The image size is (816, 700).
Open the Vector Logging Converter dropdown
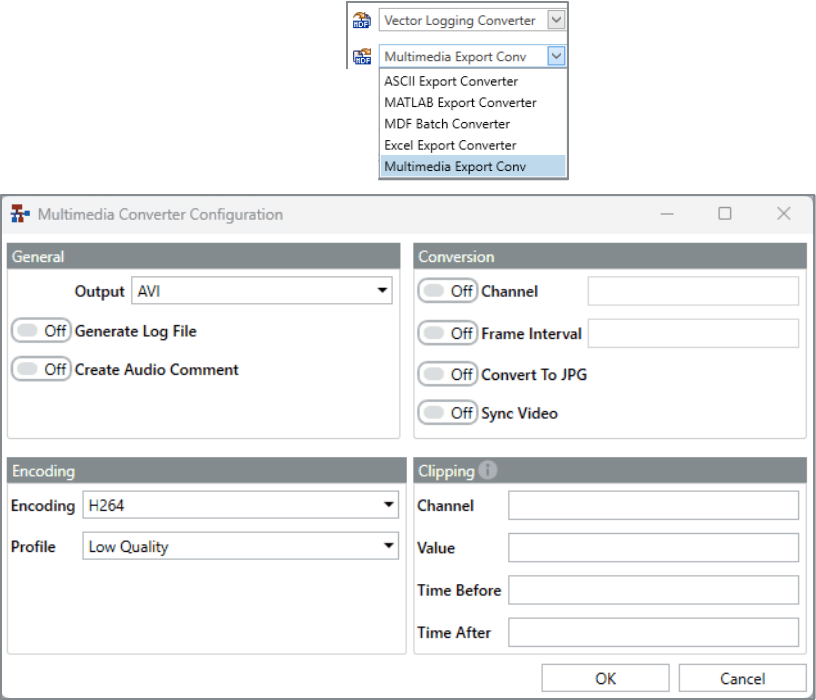click(556, 20)
